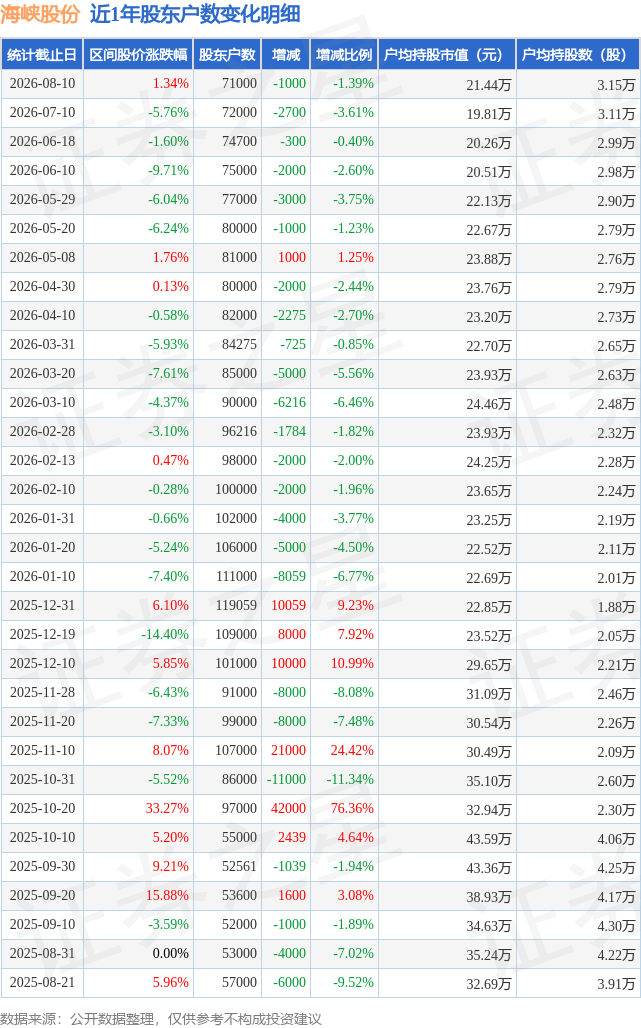Click the 33.27% price change value
This screenshot has width=641, height=1028.
point(167,808)
